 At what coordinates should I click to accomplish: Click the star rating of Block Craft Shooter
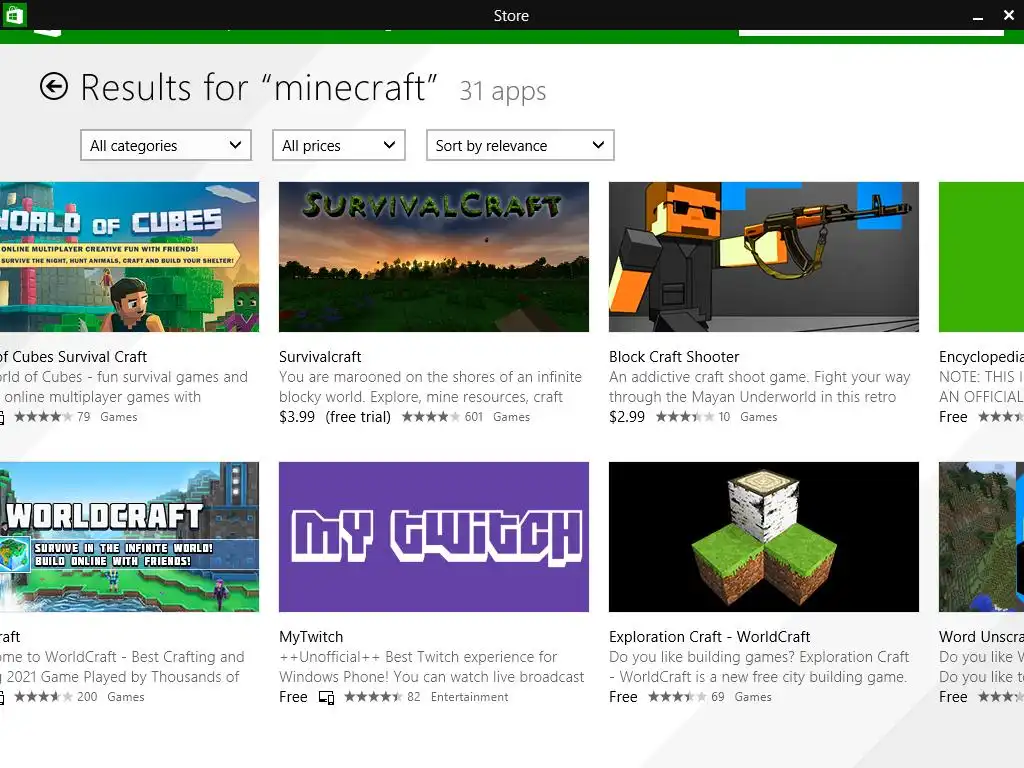[x=684, y=417]
